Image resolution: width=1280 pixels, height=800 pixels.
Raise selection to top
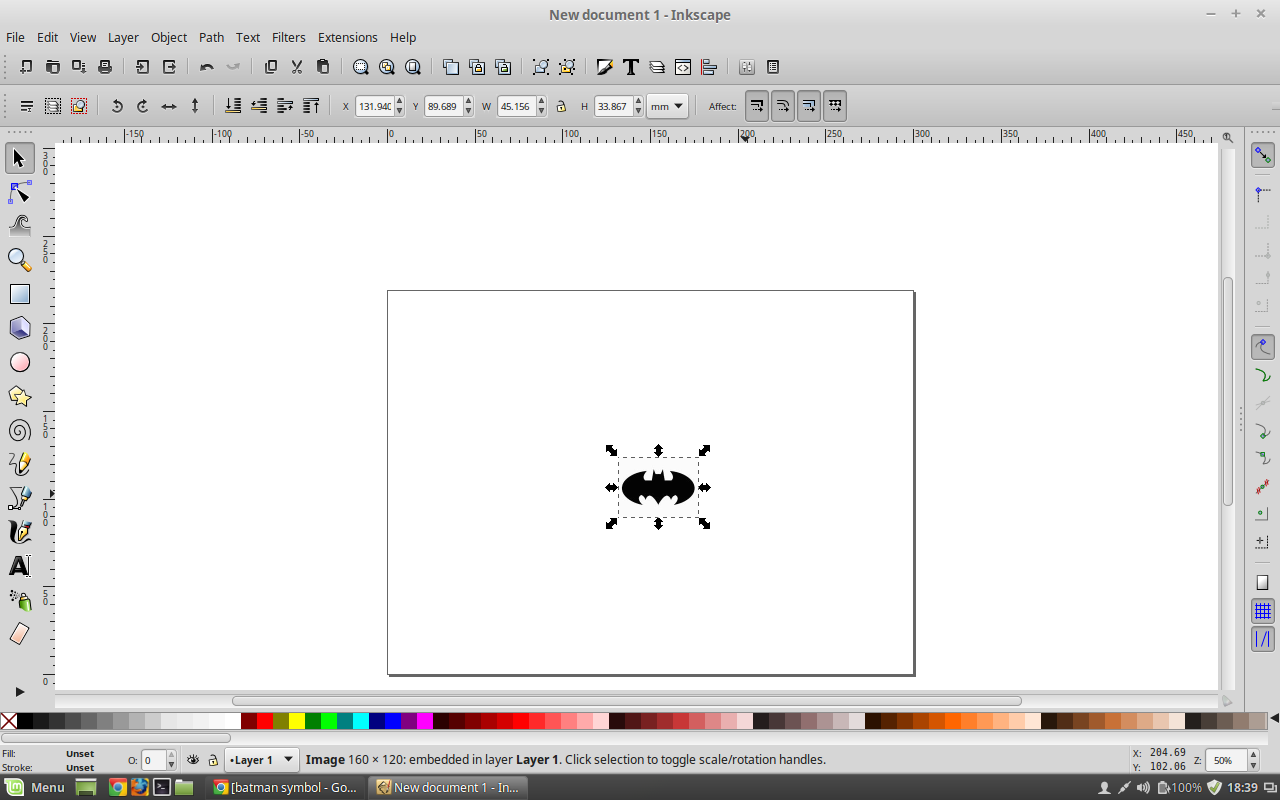311,106
